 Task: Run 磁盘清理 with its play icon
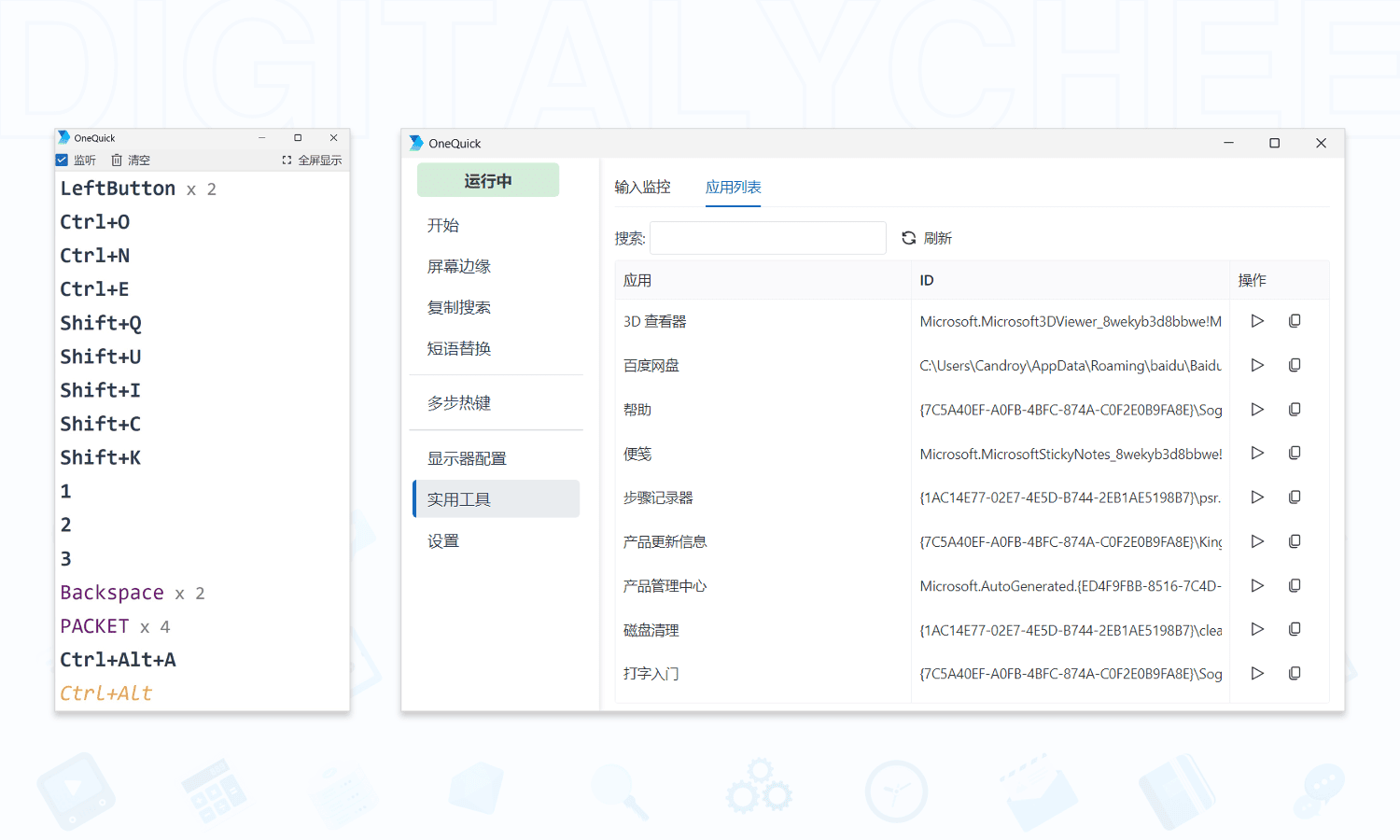tap(1257, 629)
